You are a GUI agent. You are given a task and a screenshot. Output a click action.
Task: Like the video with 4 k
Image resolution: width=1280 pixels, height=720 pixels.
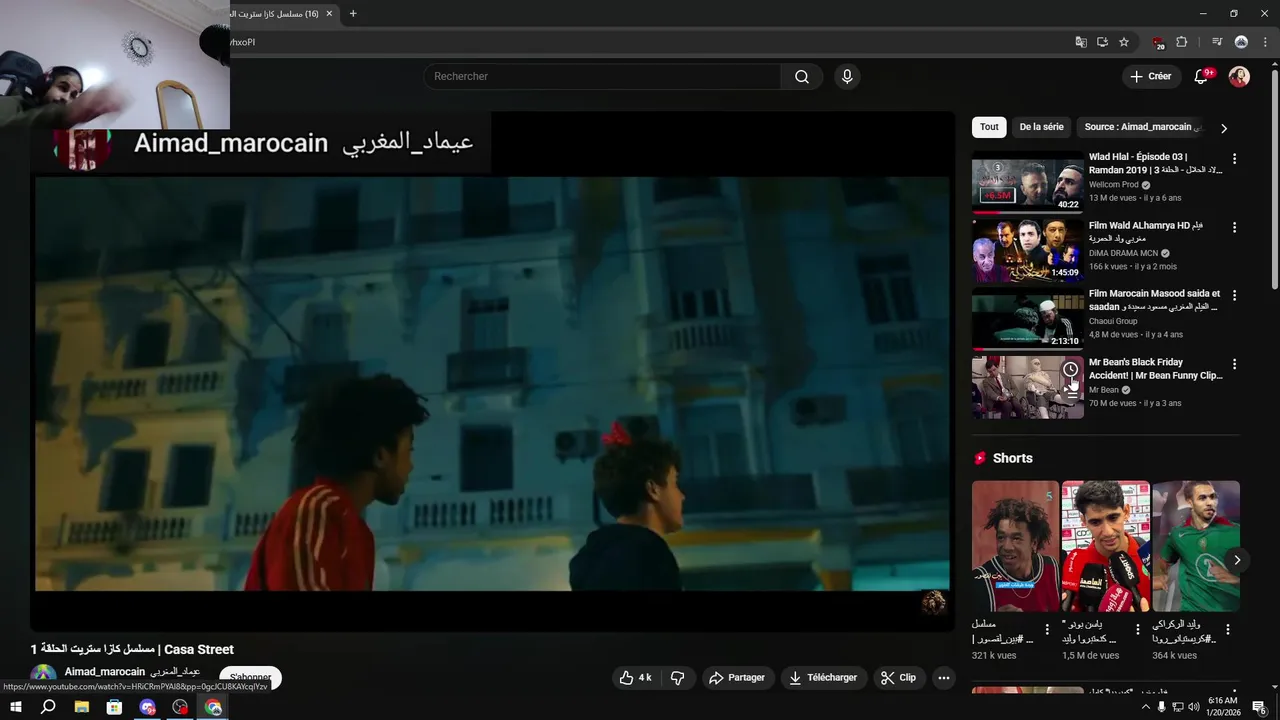(x=636, y=677)
